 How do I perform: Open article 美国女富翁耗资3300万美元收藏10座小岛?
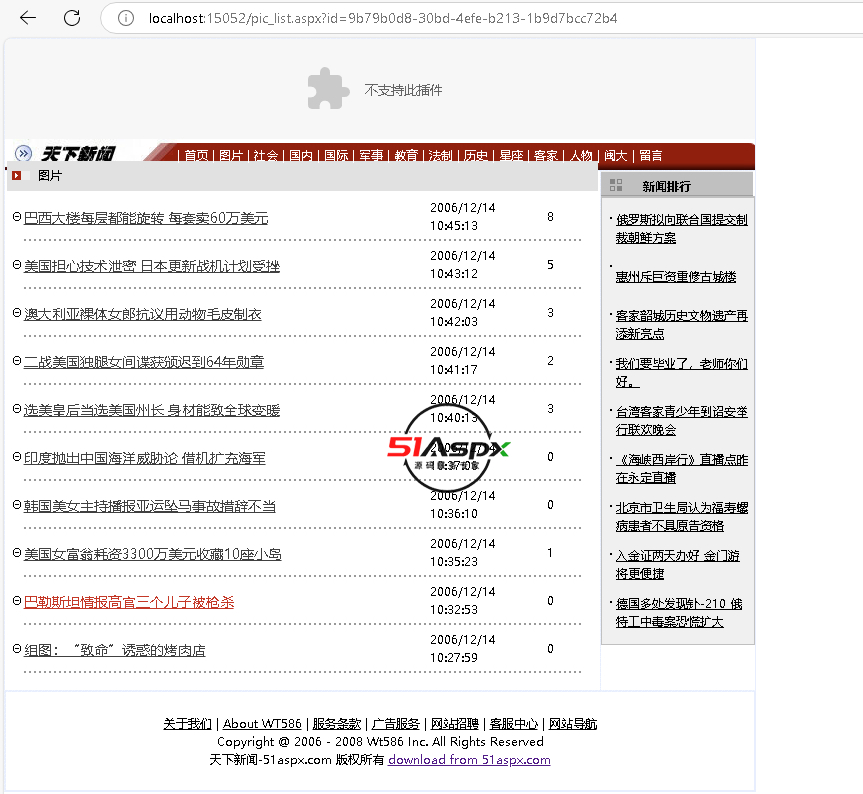click(152, 554)
